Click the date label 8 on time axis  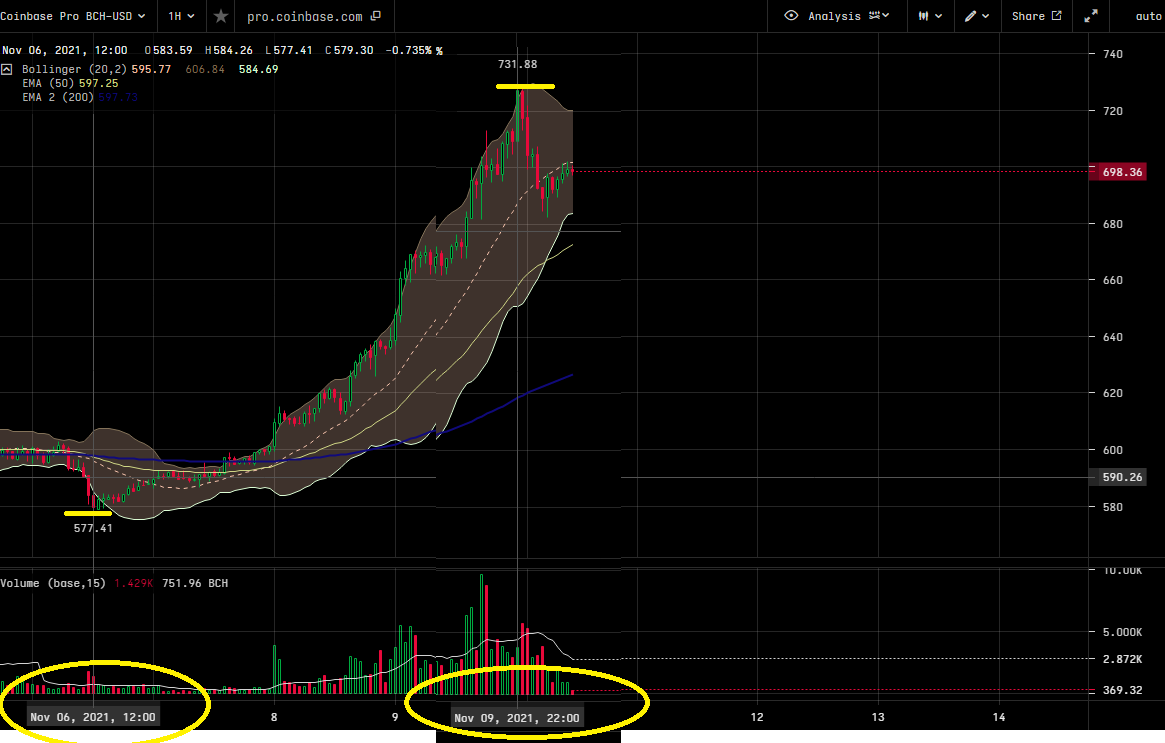point(274,717)
